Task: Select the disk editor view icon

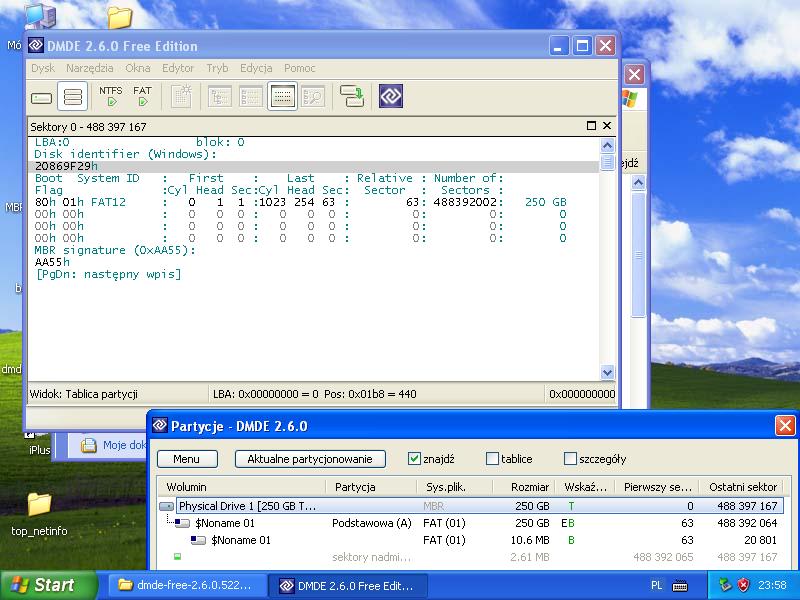Action: pyautogui.click(x=282, y=96)
